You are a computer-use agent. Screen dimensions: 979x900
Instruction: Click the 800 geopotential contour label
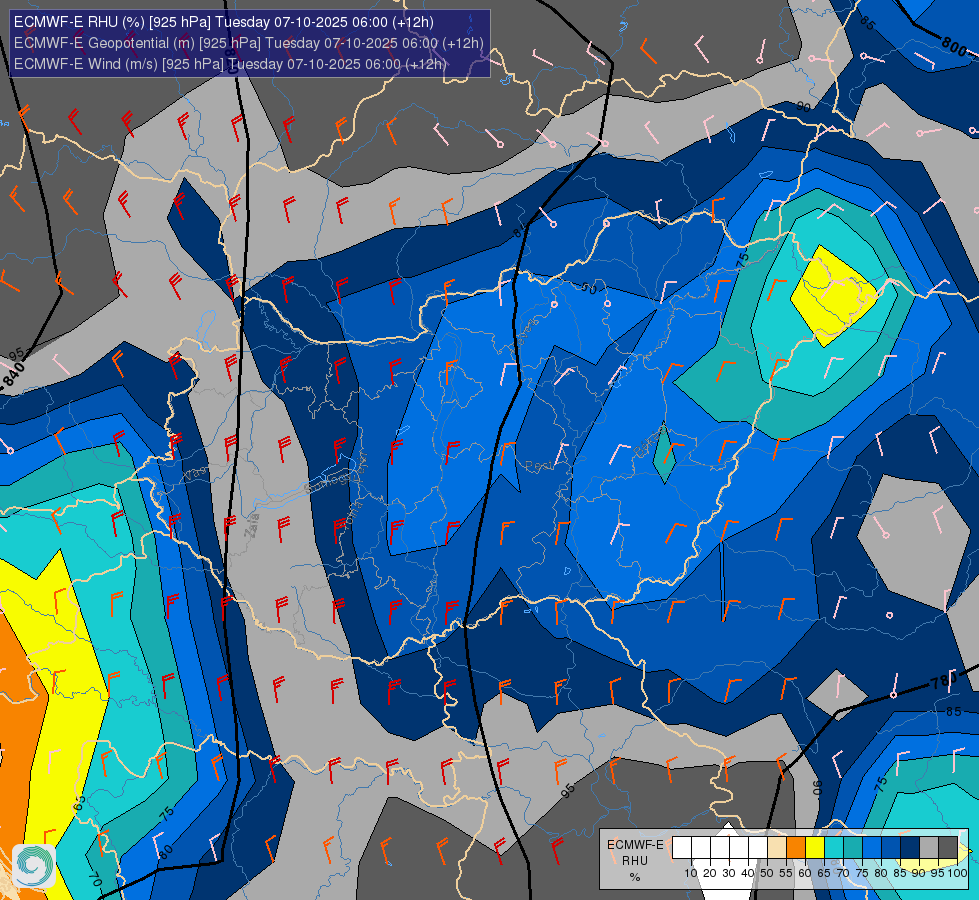tap(954, 46)
